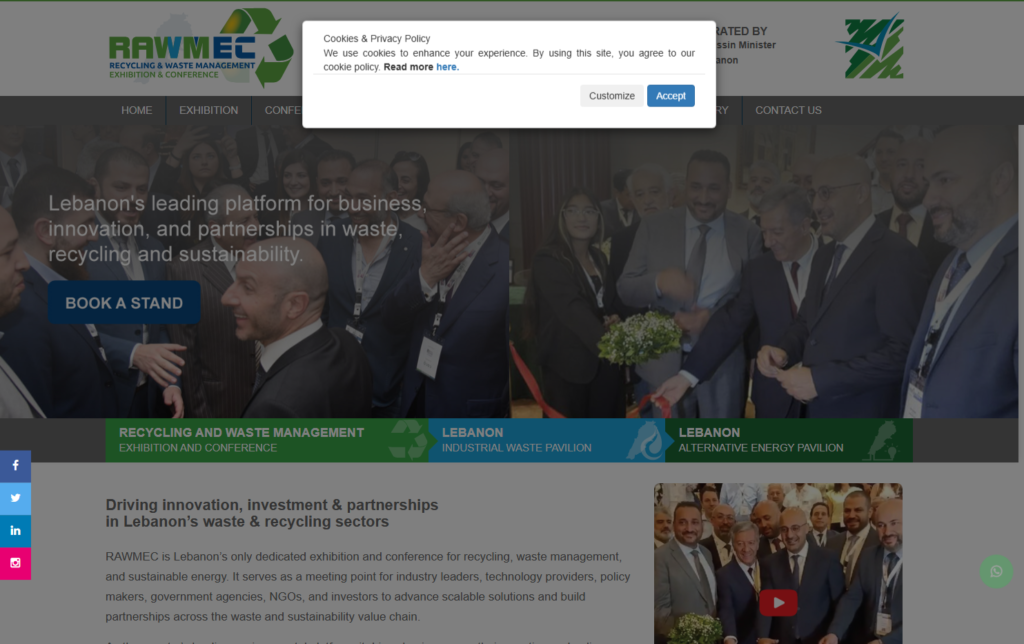Select Recycling and Waste Management exhibition banner
Image resolution: width=1024 pixels, height=644 pixels.
(x=266, y=440)
